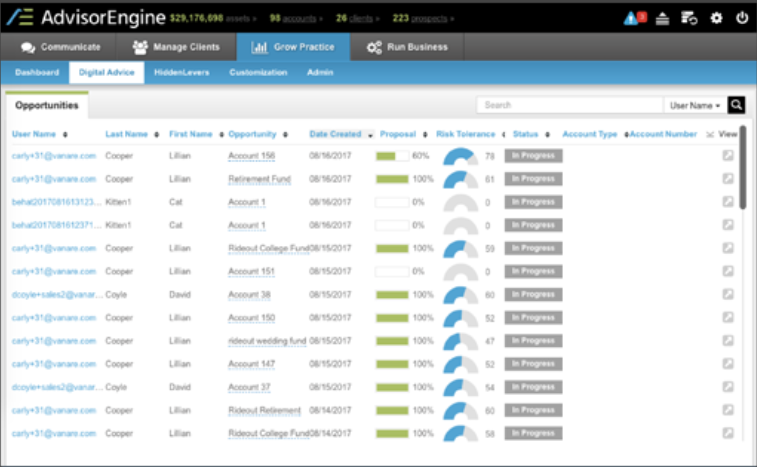This screenshot has height=467, width=757.
Task: Switch to the Digital Advice tab
Action: (107, 72)
